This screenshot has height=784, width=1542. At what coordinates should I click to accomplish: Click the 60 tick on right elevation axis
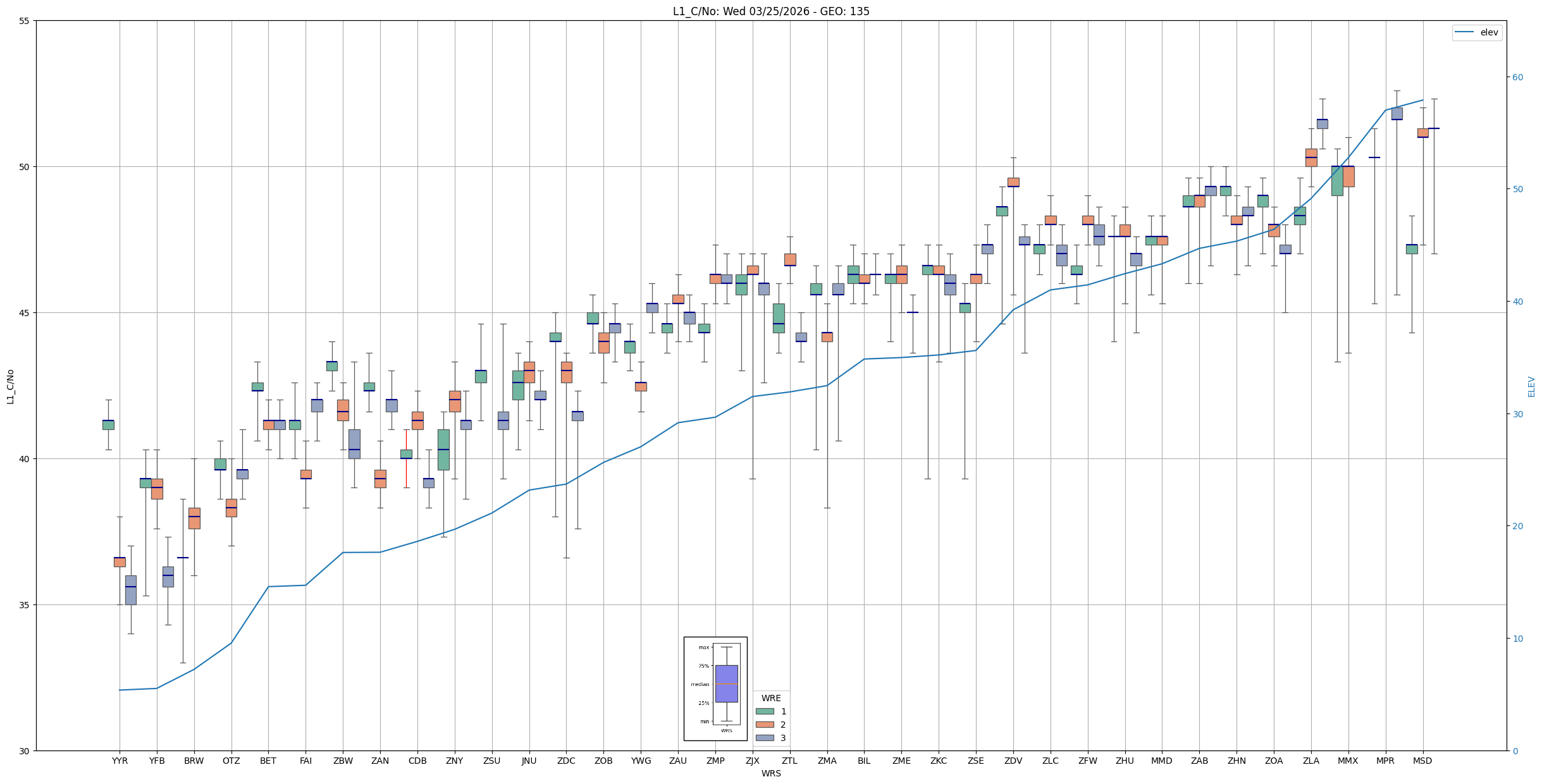1517,77
